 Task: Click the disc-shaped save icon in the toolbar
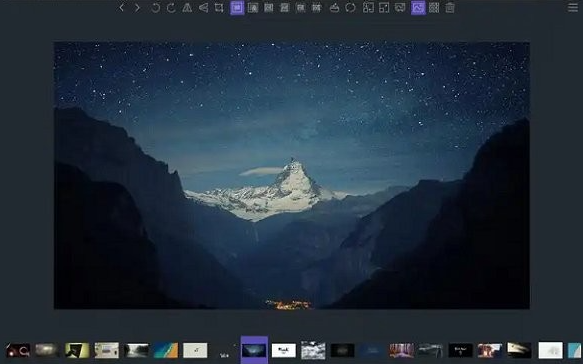(x=334, y=7)
